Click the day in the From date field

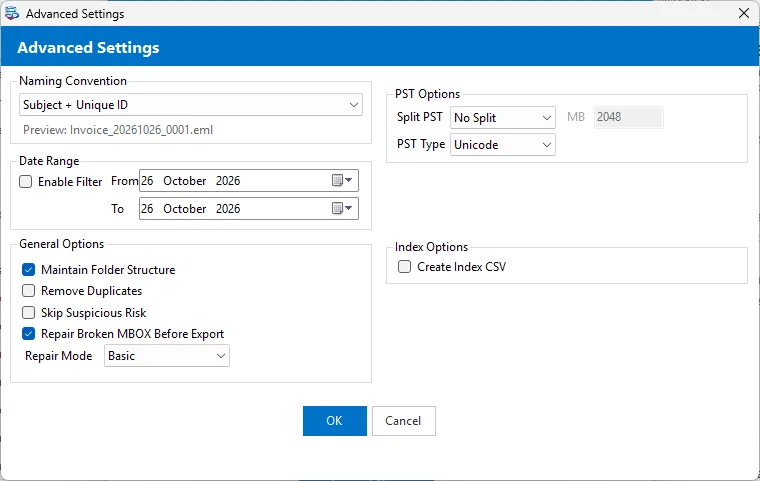click(x=147, y=181)
